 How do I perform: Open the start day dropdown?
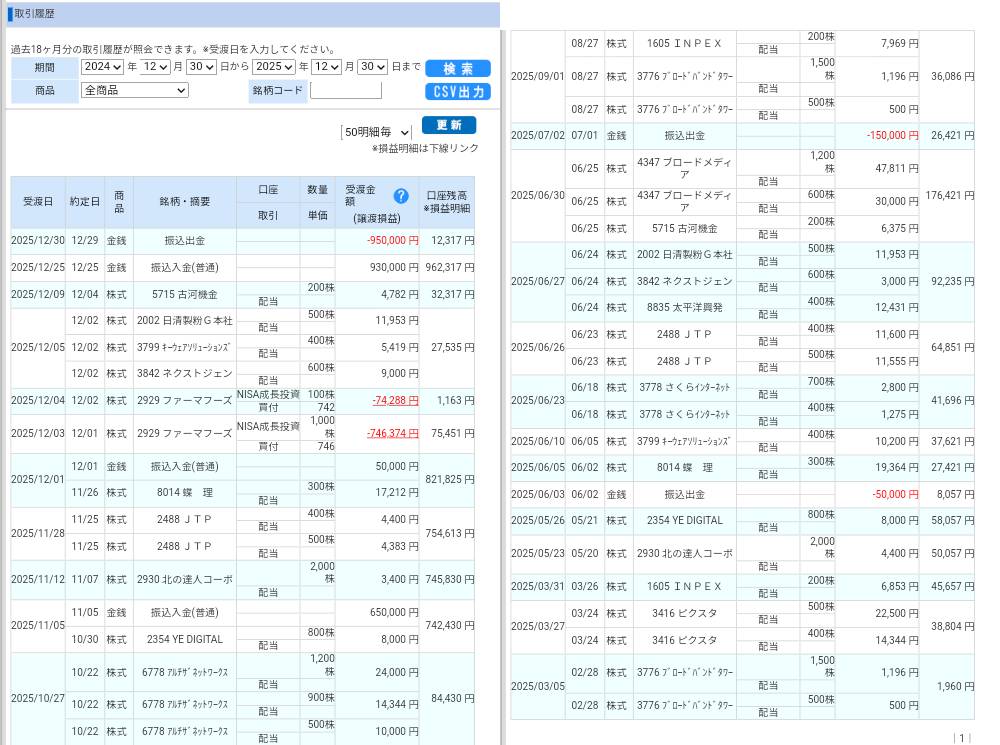pos(201,67)
